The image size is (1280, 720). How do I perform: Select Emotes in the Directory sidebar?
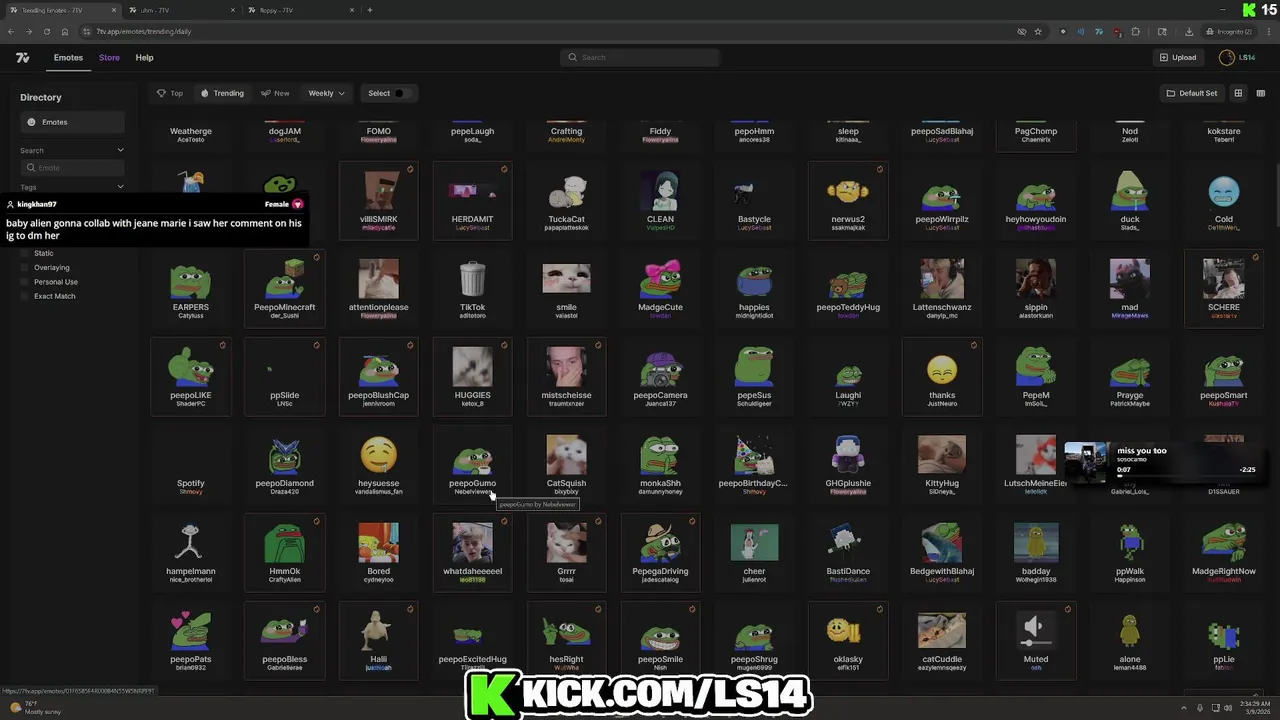click(x=72, y=122)
